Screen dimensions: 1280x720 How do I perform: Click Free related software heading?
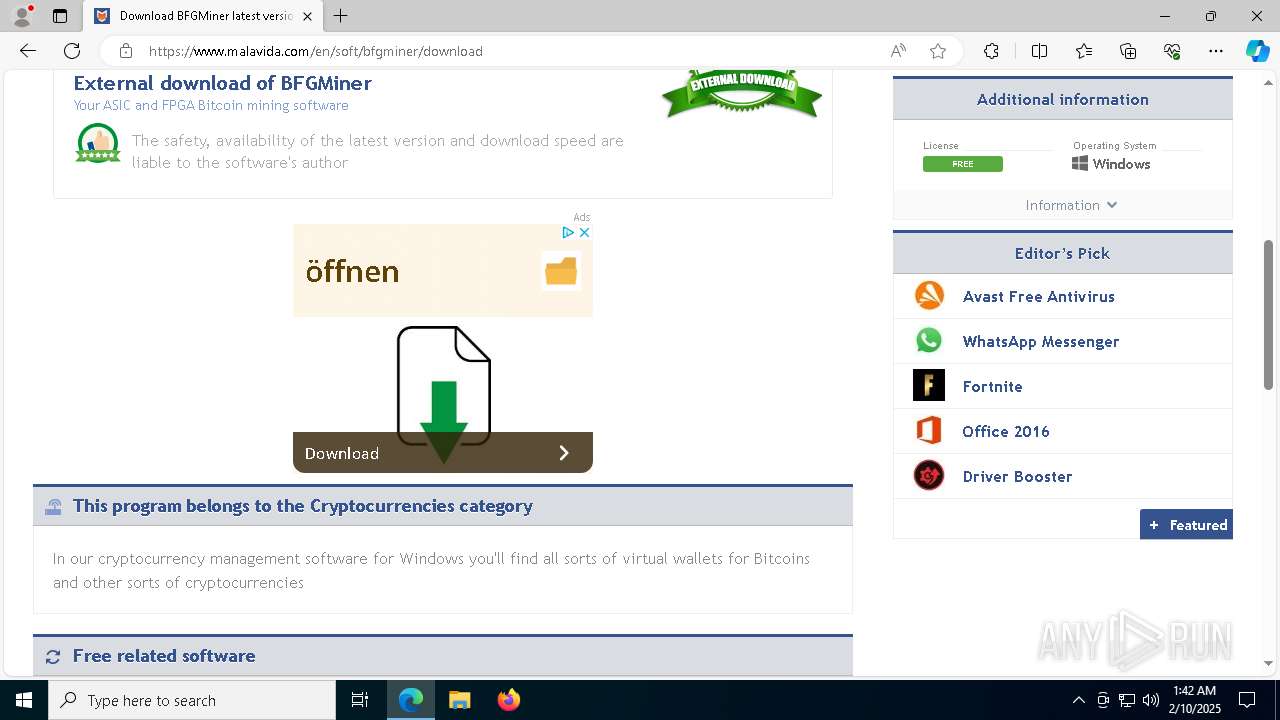coord(164,656)
